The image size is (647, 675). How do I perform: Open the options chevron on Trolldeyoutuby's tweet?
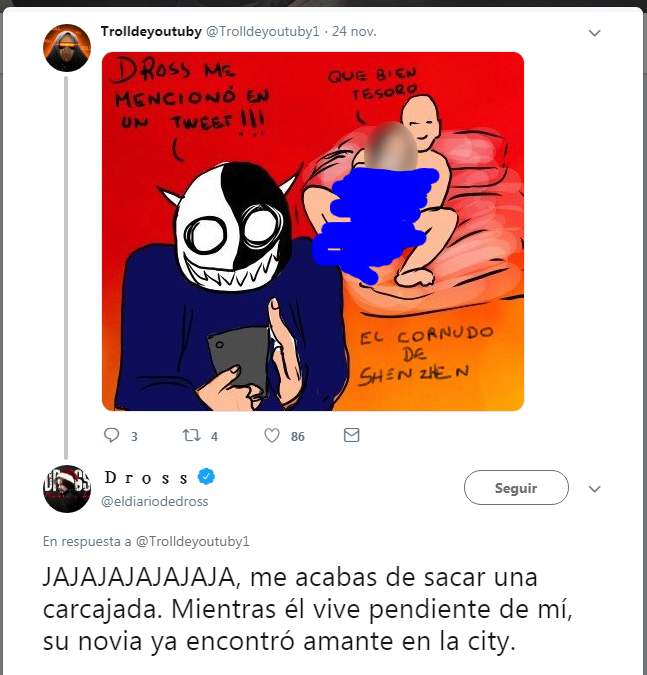pyautogui.click(x=594, y=33)
